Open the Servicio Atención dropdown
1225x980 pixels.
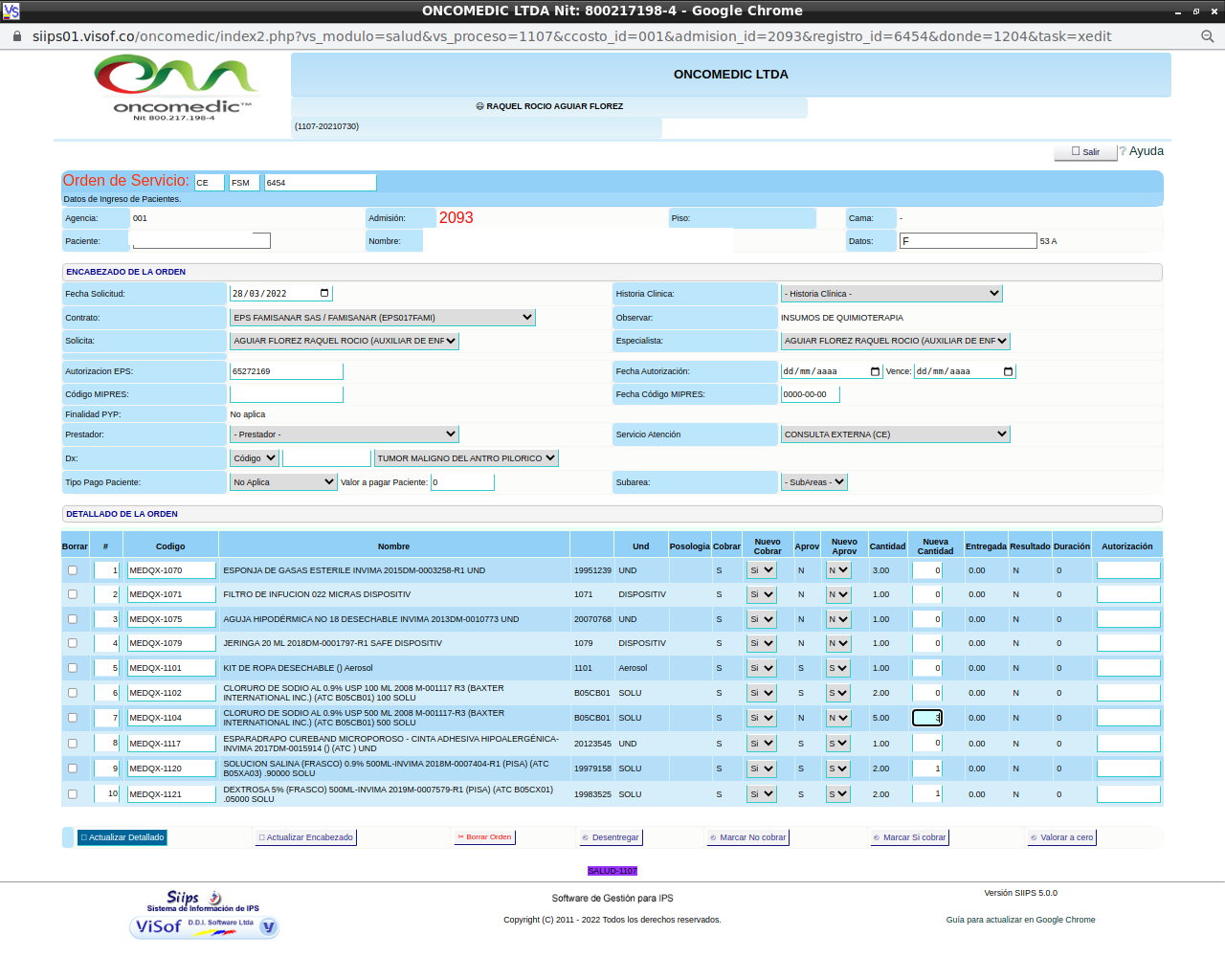click(895, 434)
